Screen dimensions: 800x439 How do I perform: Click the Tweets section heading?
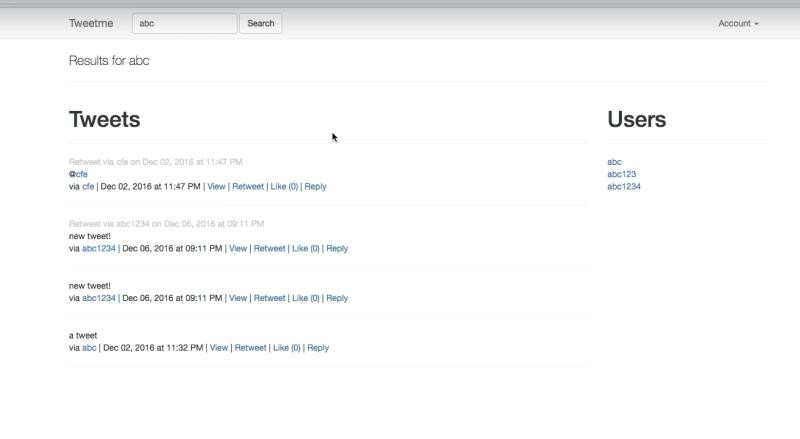click(x=105, y=119)
